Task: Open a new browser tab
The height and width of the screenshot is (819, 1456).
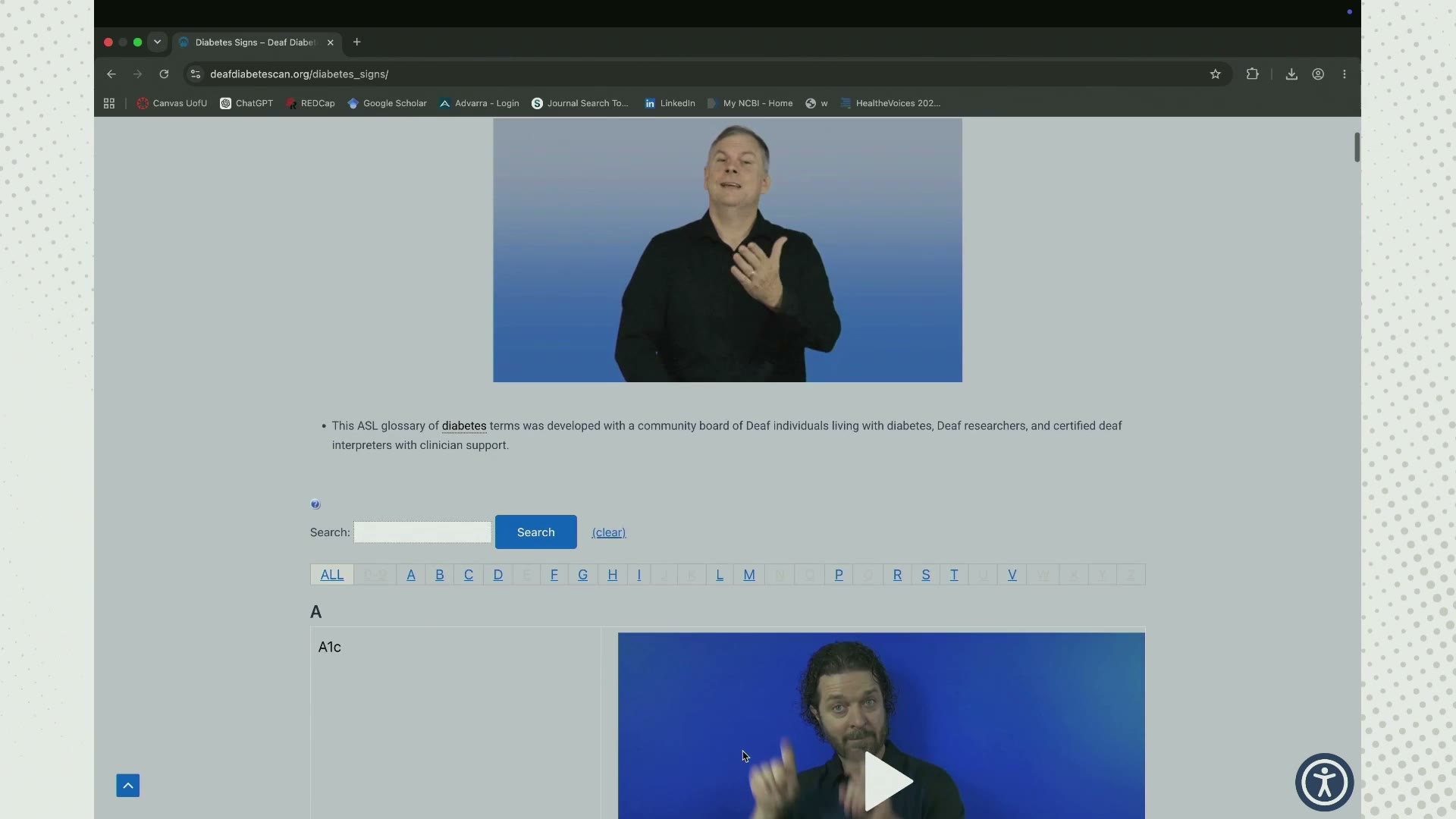Action: pos(357,42)
